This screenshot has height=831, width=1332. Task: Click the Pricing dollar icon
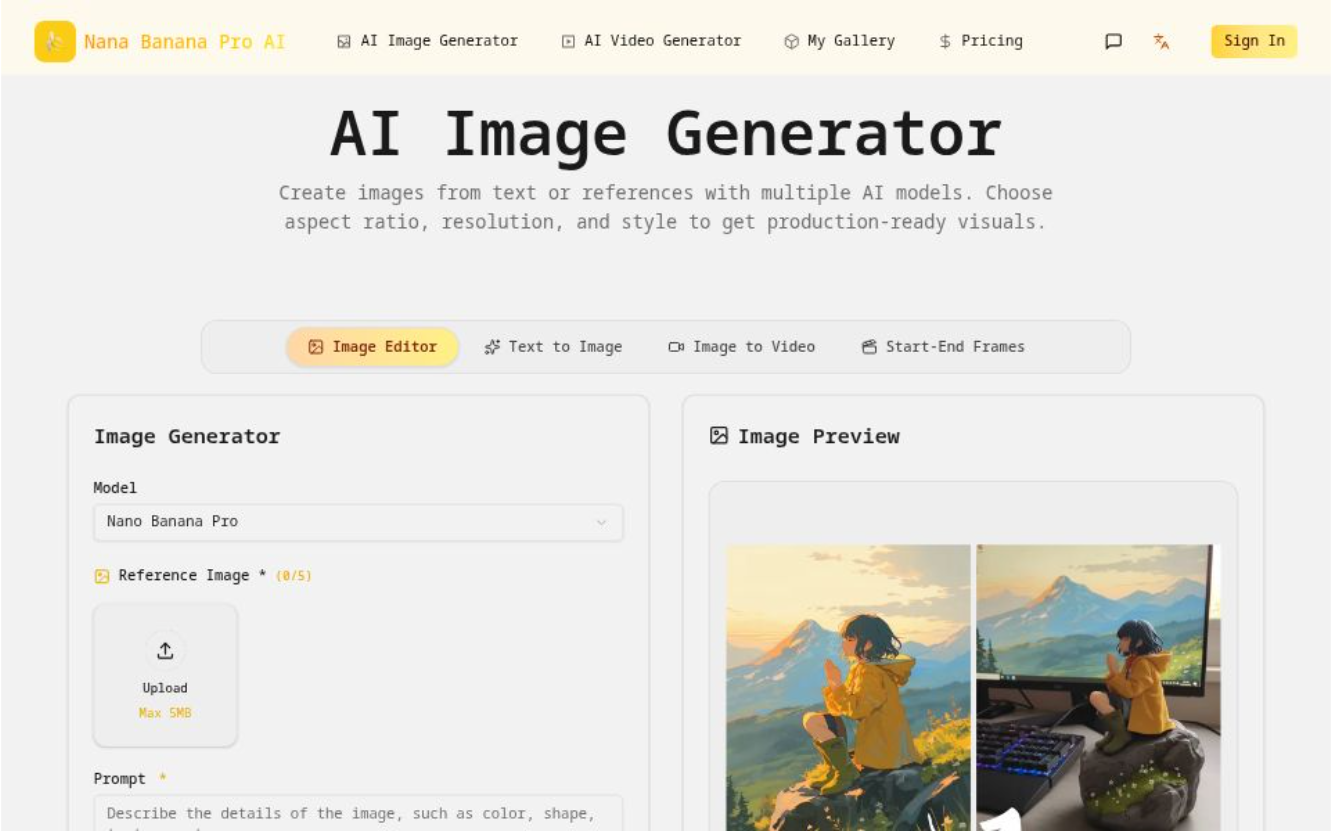coord(945,42)
